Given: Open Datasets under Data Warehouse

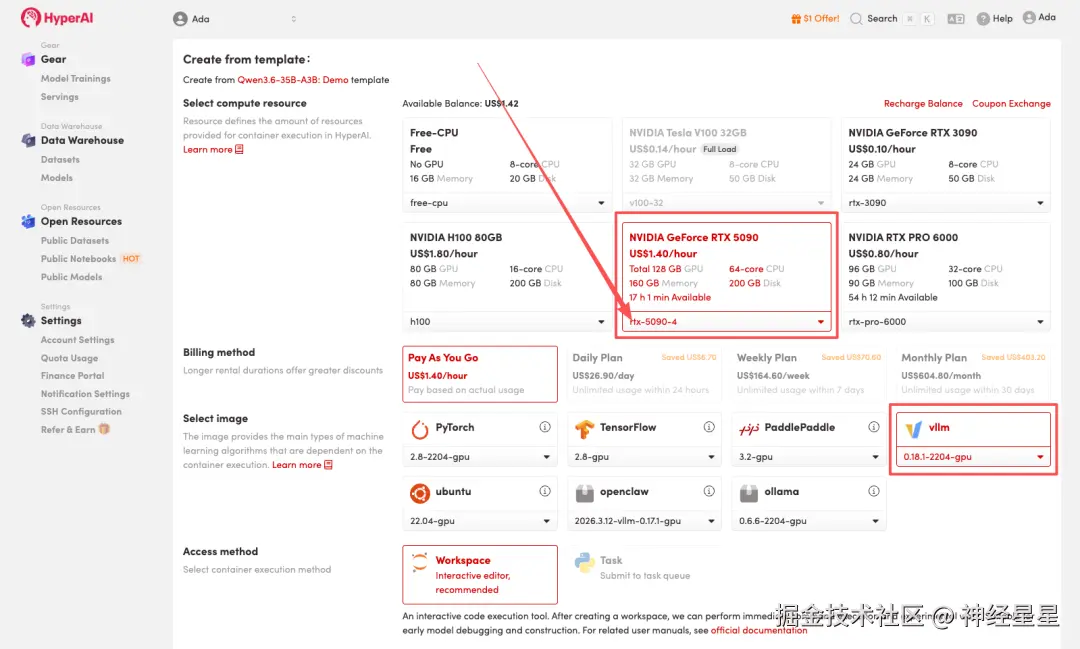Looking at the screenshot, I should [x=60, y=159].
